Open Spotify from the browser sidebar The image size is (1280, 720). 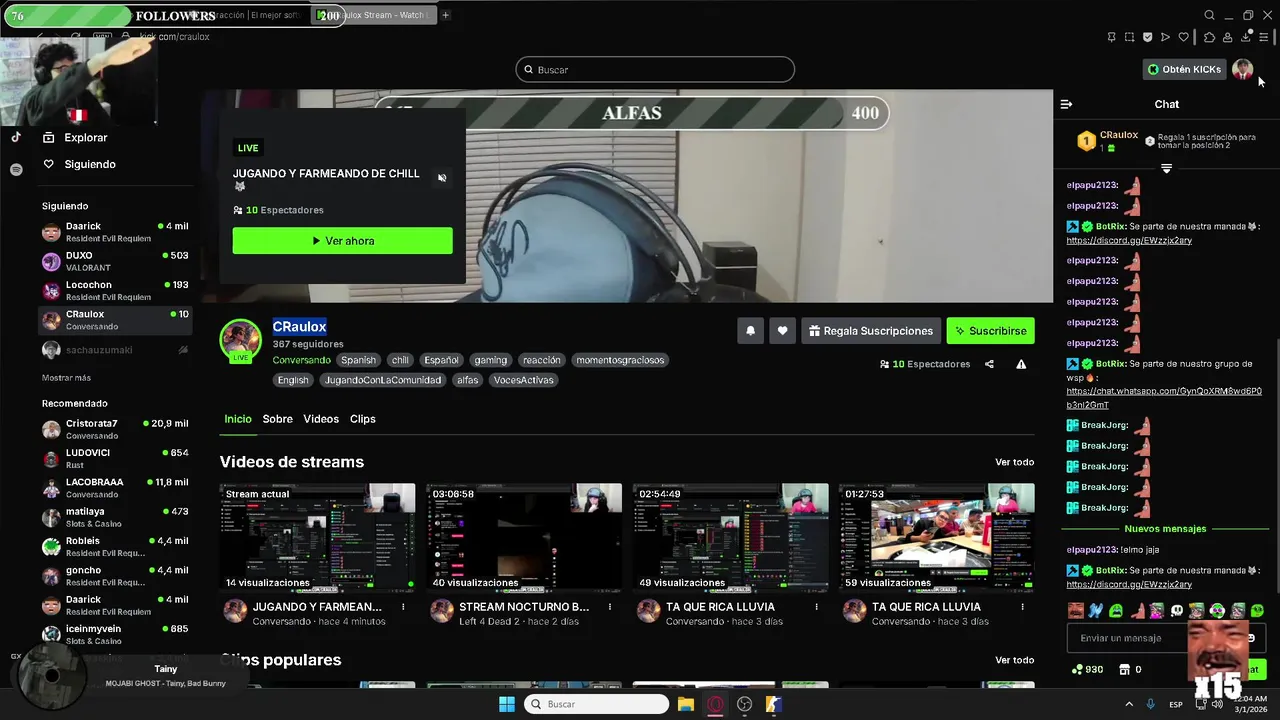pos(16,170)
